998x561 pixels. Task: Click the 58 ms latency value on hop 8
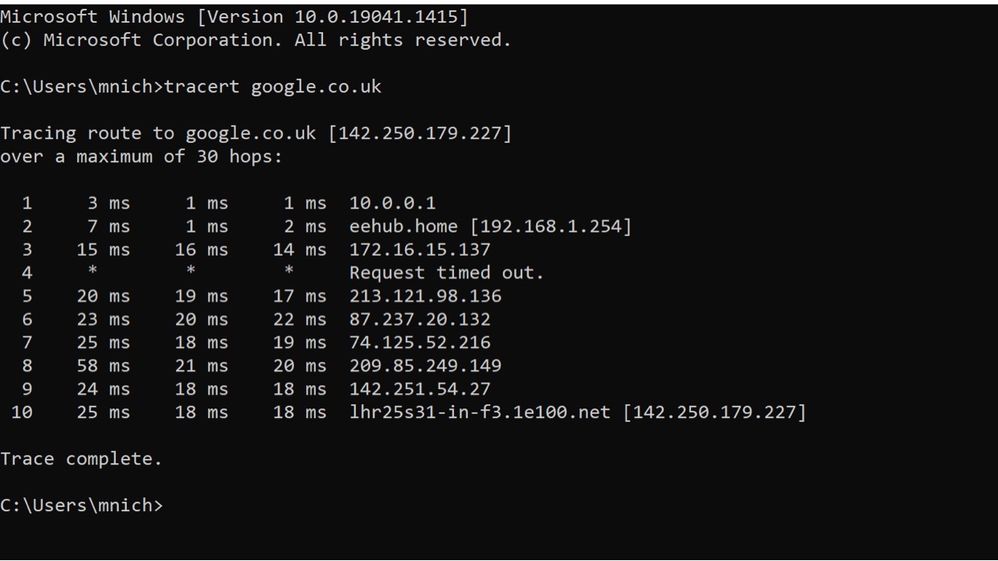pos(103,366)
